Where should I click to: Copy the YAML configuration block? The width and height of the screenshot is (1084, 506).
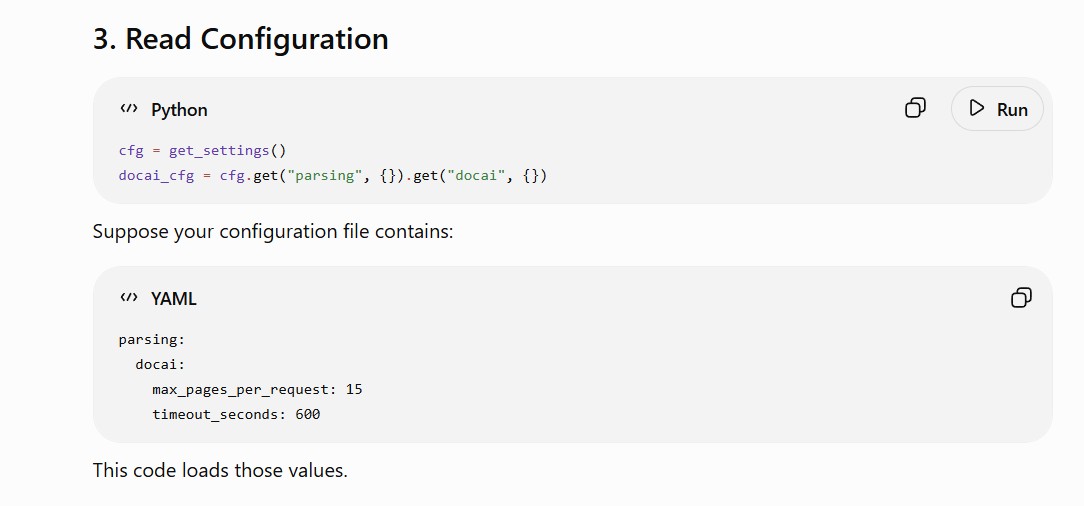pyautogui.click(x=1021, y=298)
